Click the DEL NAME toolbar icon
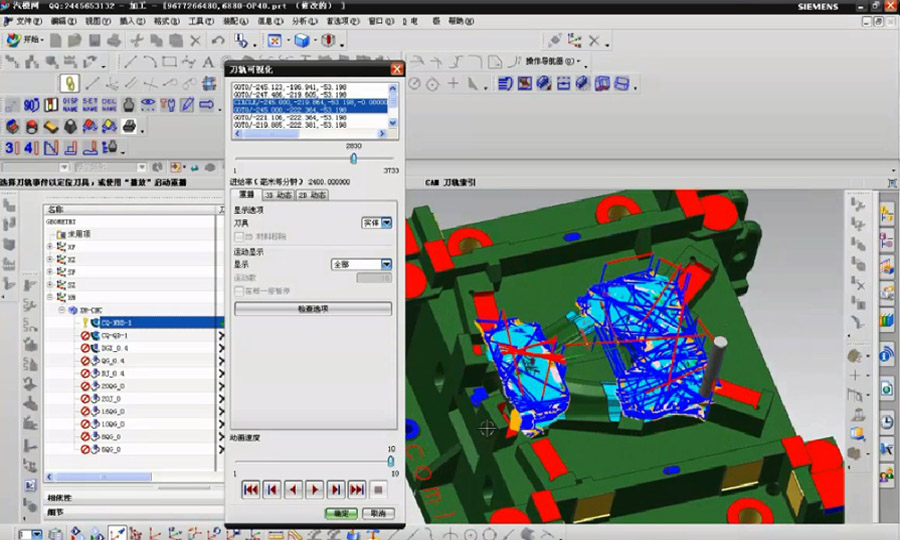 point(109,105)
